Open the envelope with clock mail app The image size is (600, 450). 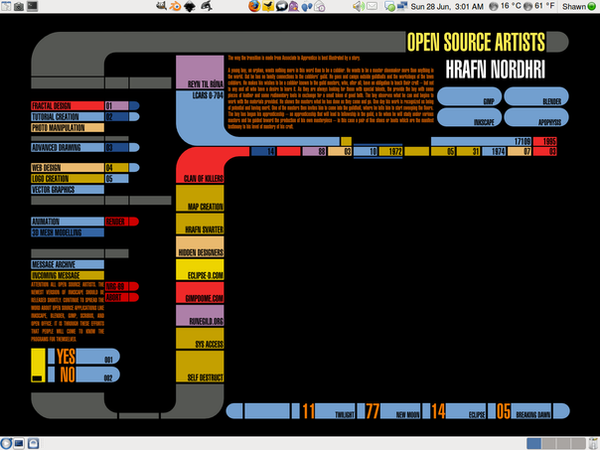click(320, 6)
